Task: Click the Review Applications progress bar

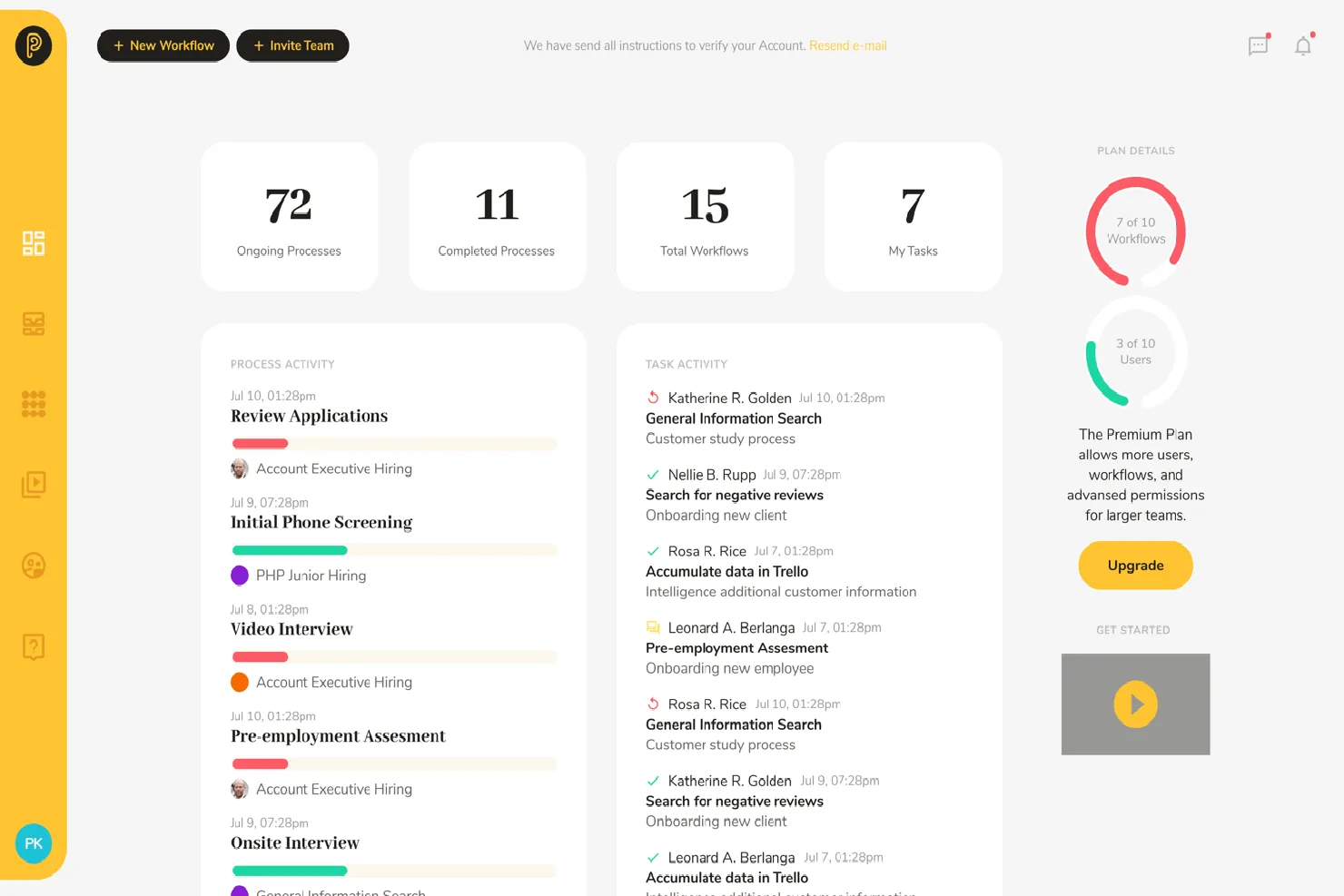Action: point(394,444)
